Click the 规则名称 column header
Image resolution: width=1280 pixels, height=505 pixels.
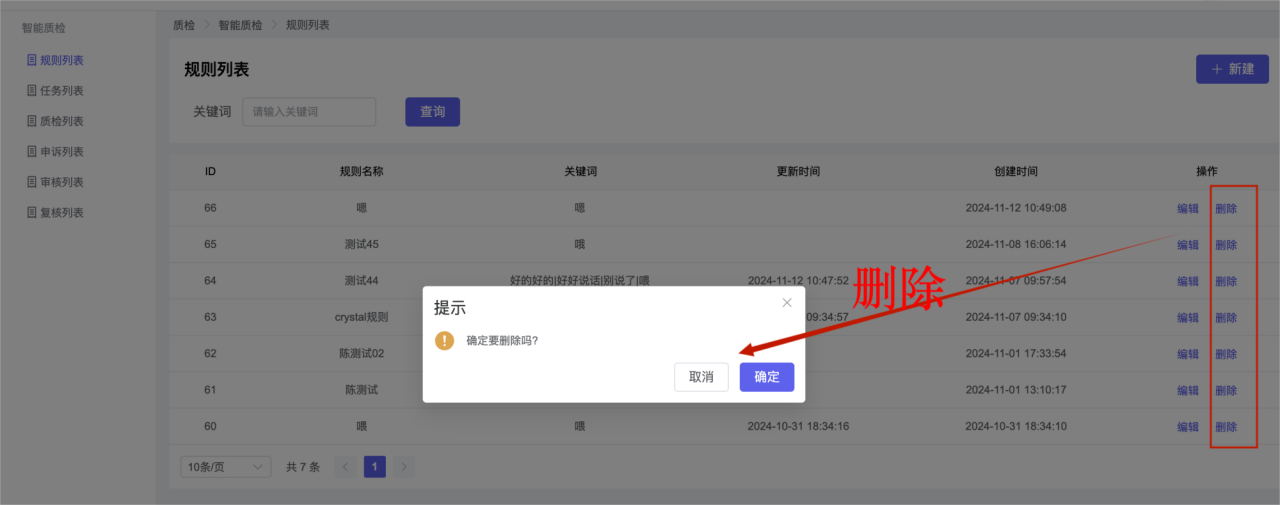click(x=361, y=172)
